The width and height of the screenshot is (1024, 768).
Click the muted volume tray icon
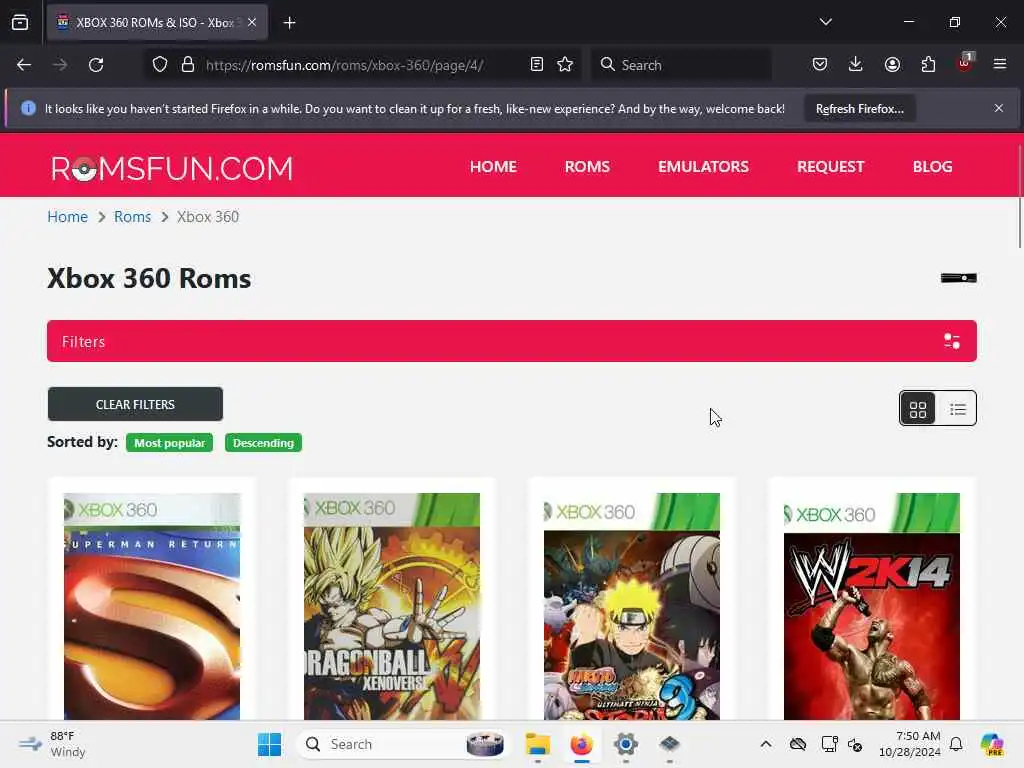[855, 744]
